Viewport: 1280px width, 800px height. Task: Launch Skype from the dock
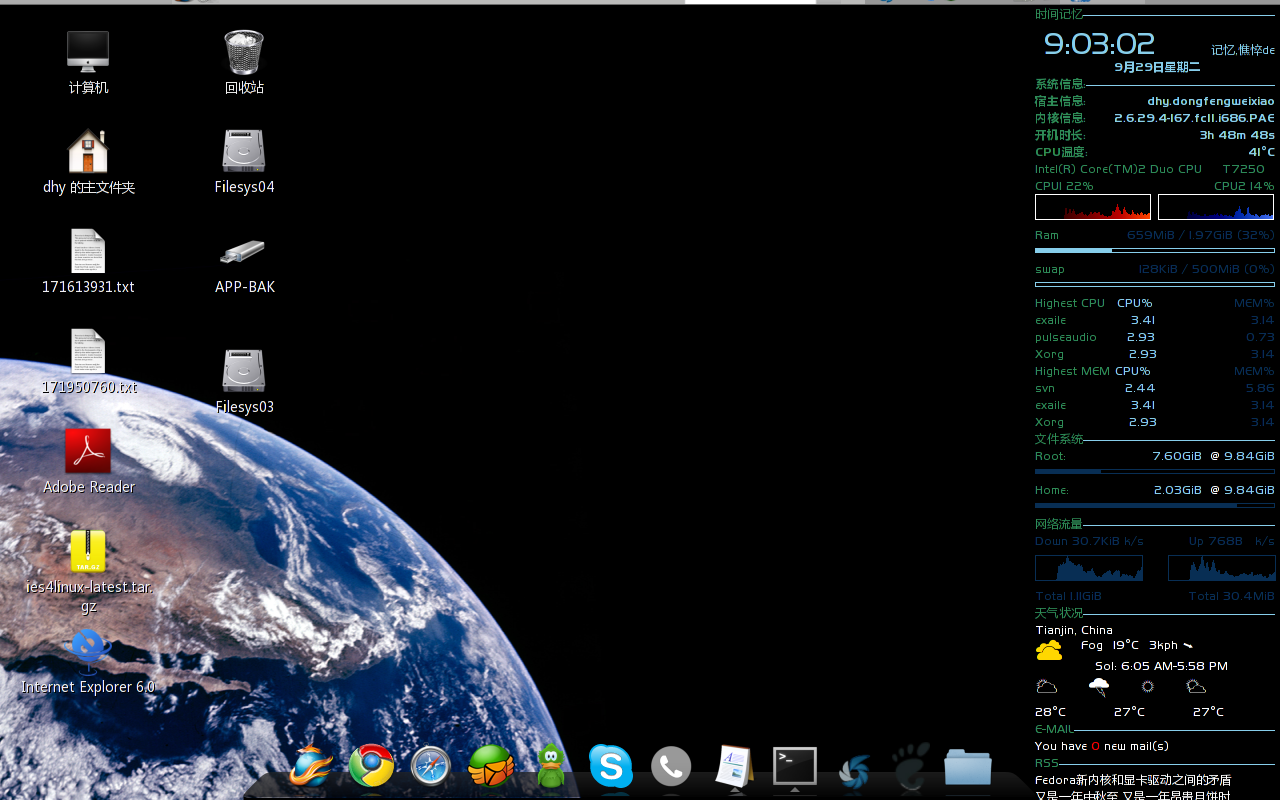tap(611, 767)
